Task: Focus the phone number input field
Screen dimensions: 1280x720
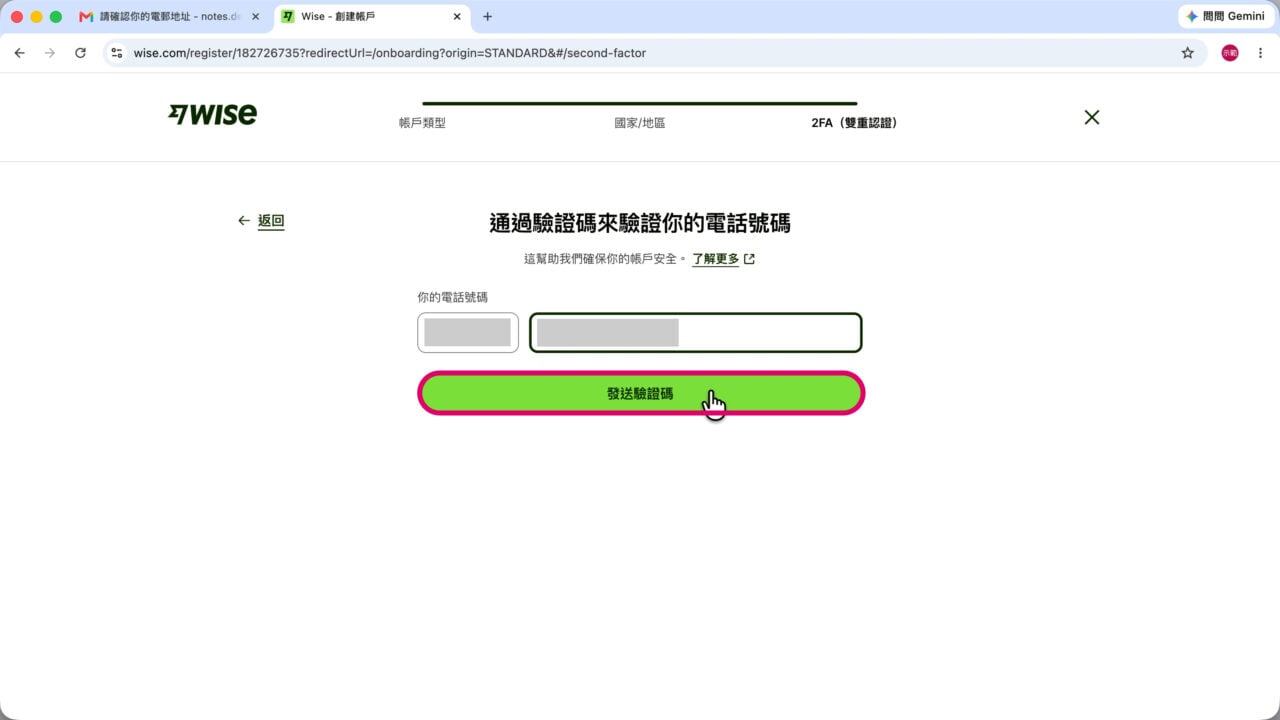Action: [x=695, y=333]
